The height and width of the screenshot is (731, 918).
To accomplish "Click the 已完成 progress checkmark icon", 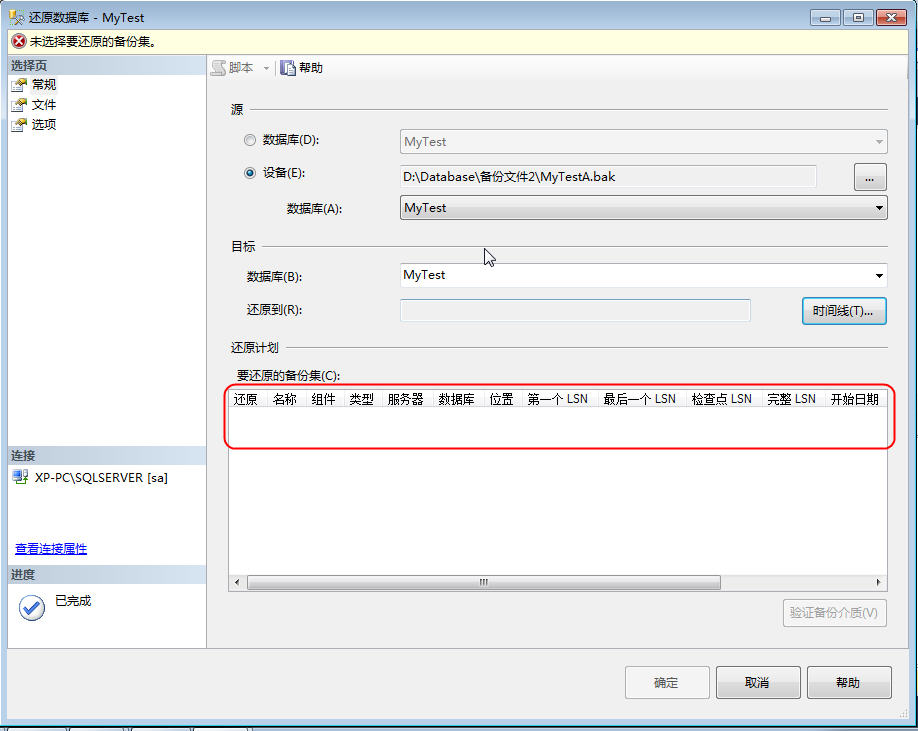I will click(30, 607).
